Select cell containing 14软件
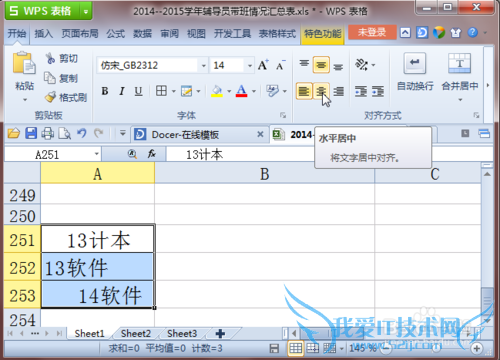The height and width of the screenshot is (360, 500). (x=97, y=295)
